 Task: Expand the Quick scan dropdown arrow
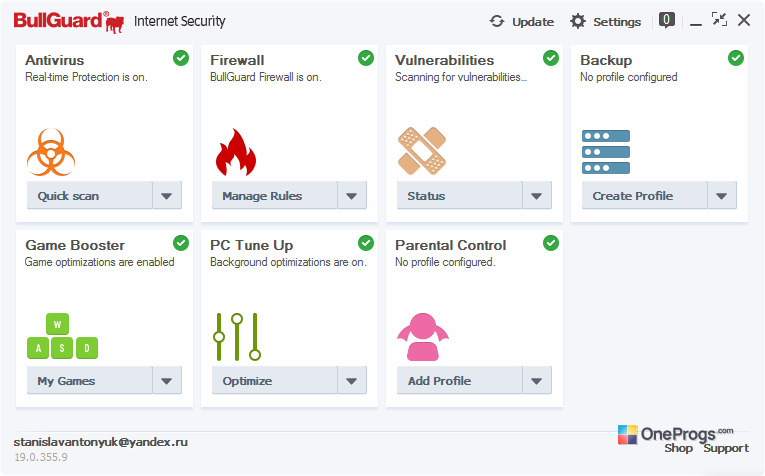pos(167,196)
